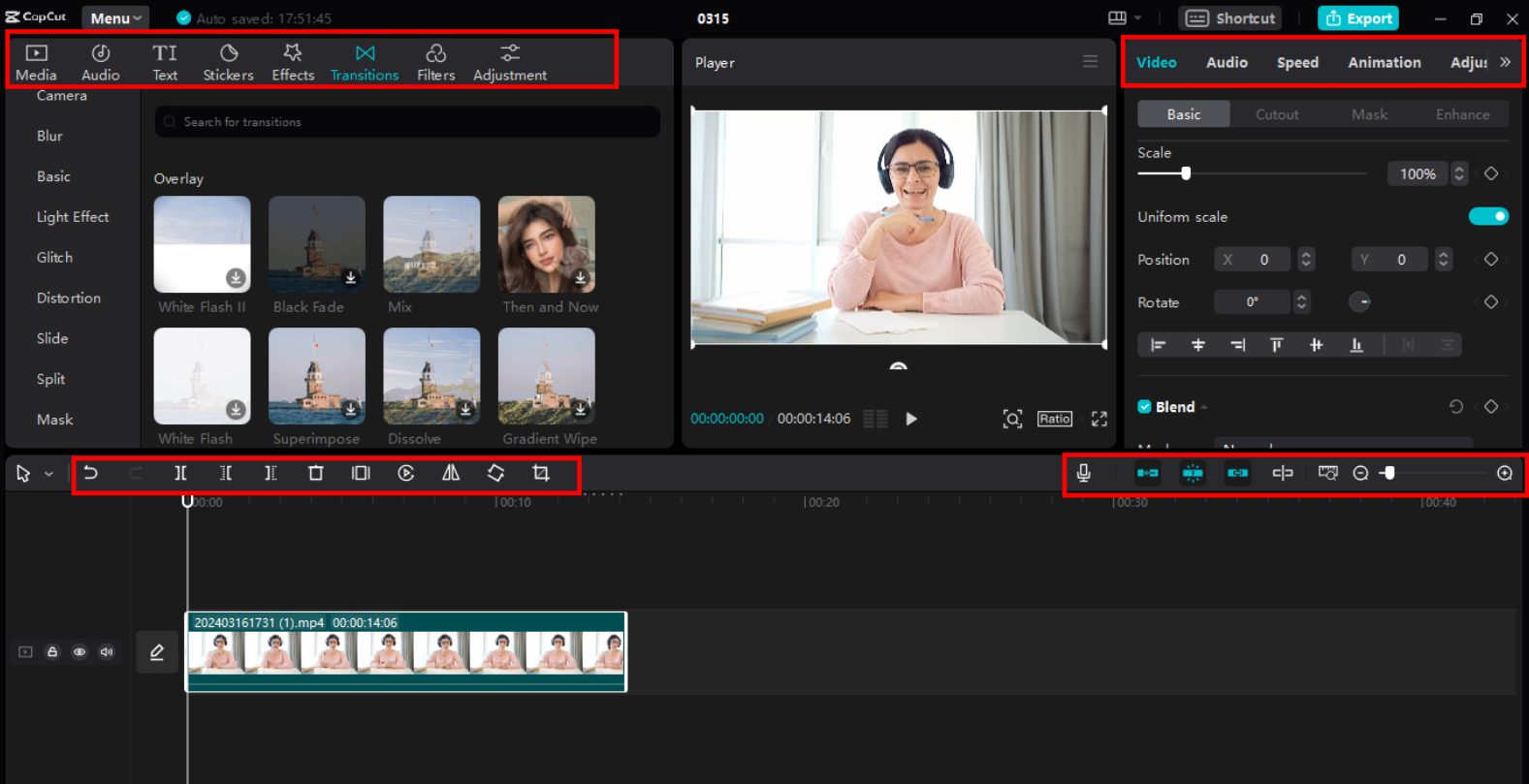
Task: Toggle the Uniform scale switch
Action: tap(1488, 216)
